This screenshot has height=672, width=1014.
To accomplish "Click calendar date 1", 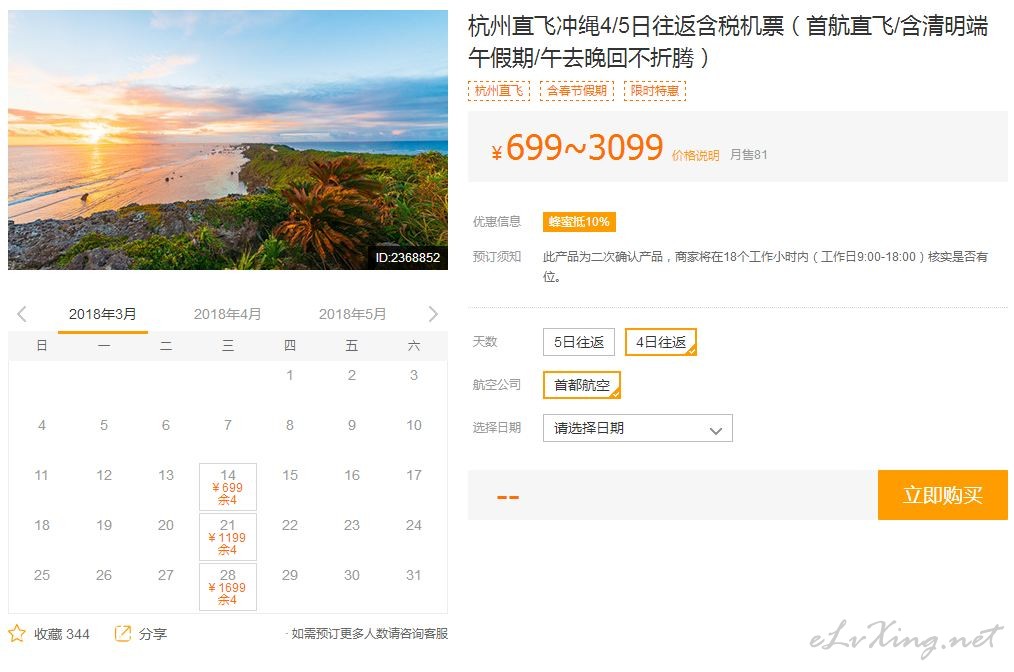I will click(290, 375).
